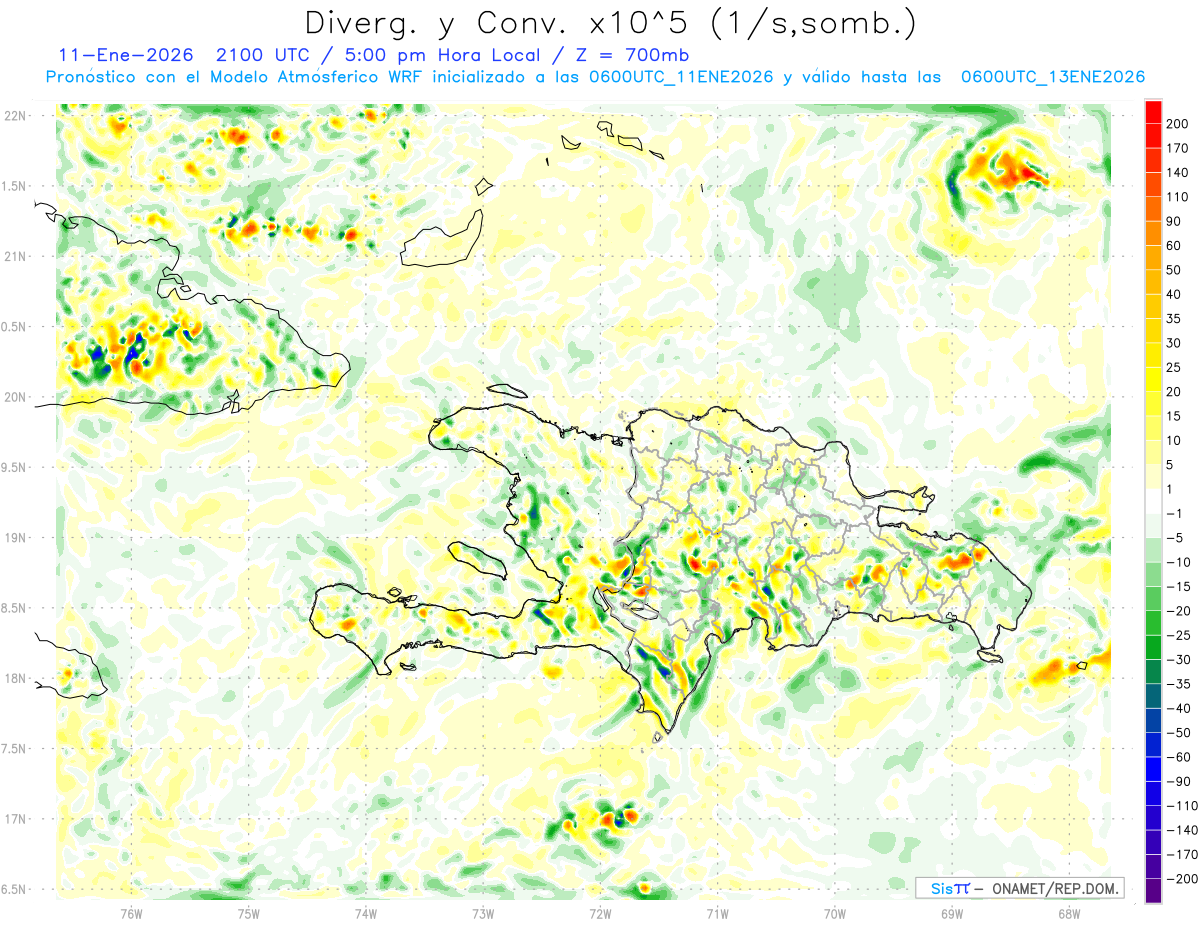Click the '8.5N' latitude label
The height and width of the screenshot is (927, 1200).
pyautogui.click(x=15, y=608)
